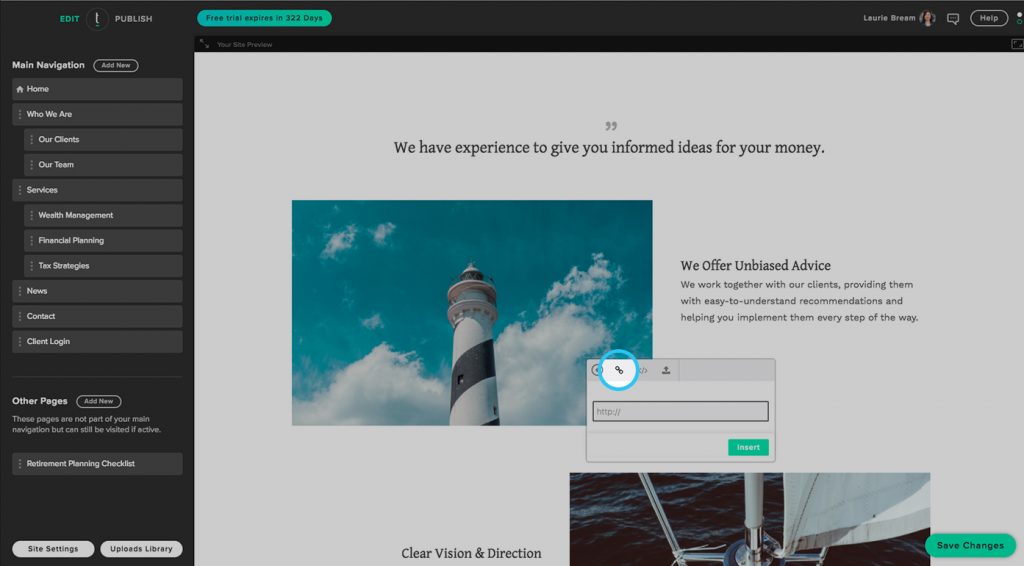Click the drag handle of Contact

[x=20, y=316]
